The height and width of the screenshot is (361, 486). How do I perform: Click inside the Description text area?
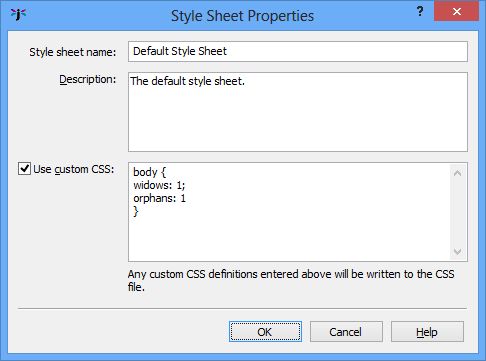click(x=298, y=112)
